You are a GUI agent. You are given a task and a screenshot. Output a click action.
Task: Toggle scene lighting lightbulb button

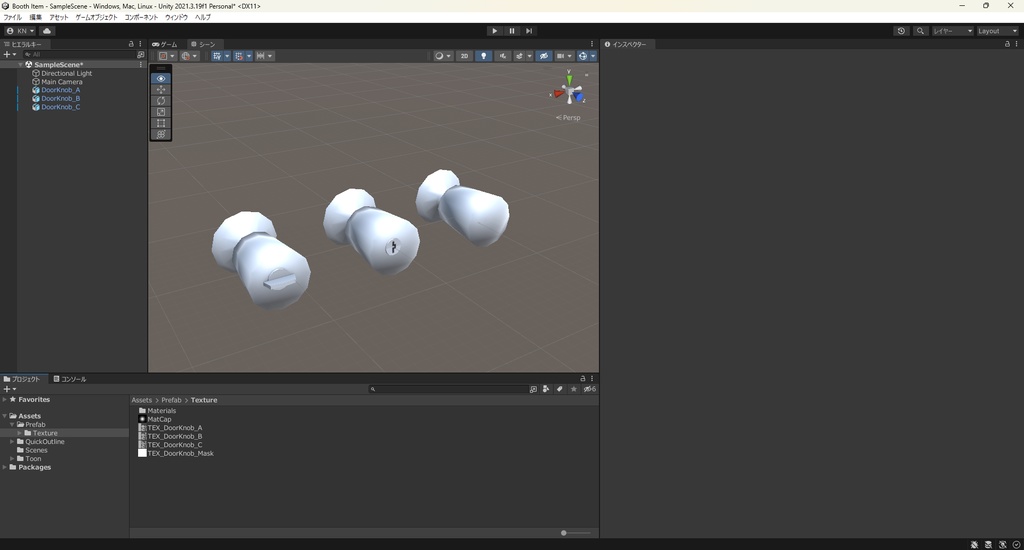click(x=483, y=56)
